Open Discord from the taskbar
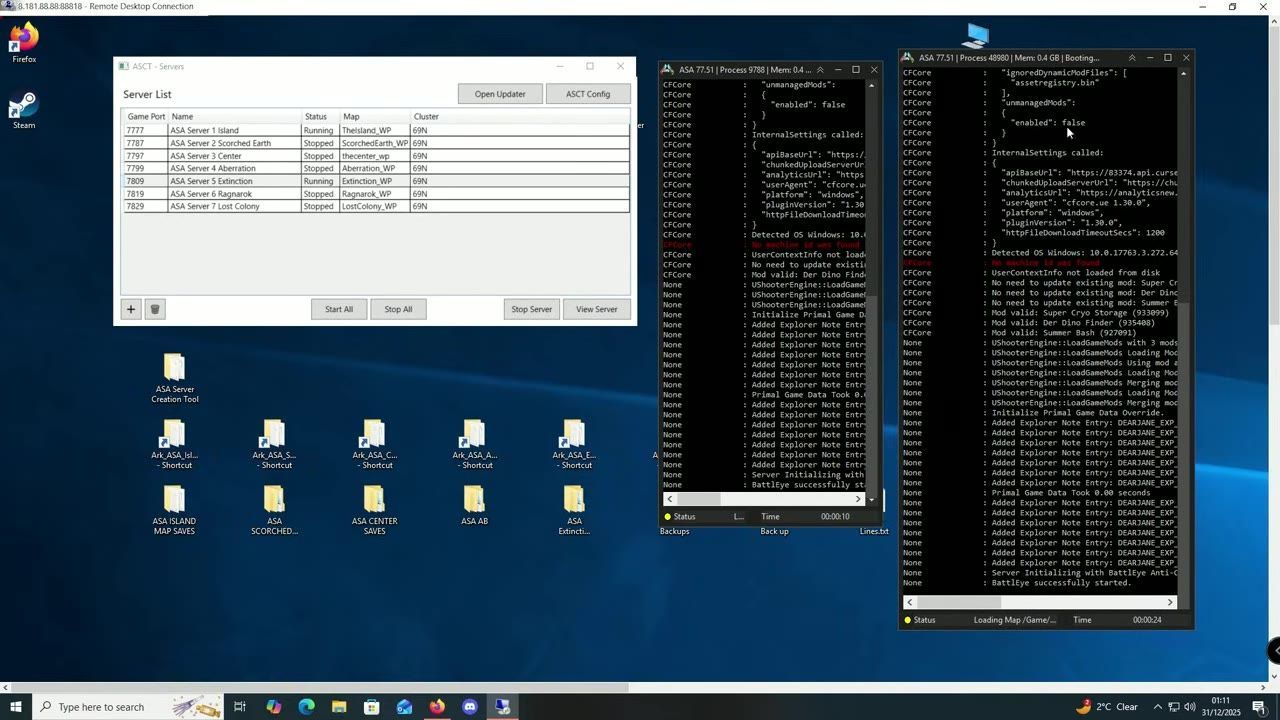Image resolution: width=1280 pixels, height=720 pixels. 470,707
